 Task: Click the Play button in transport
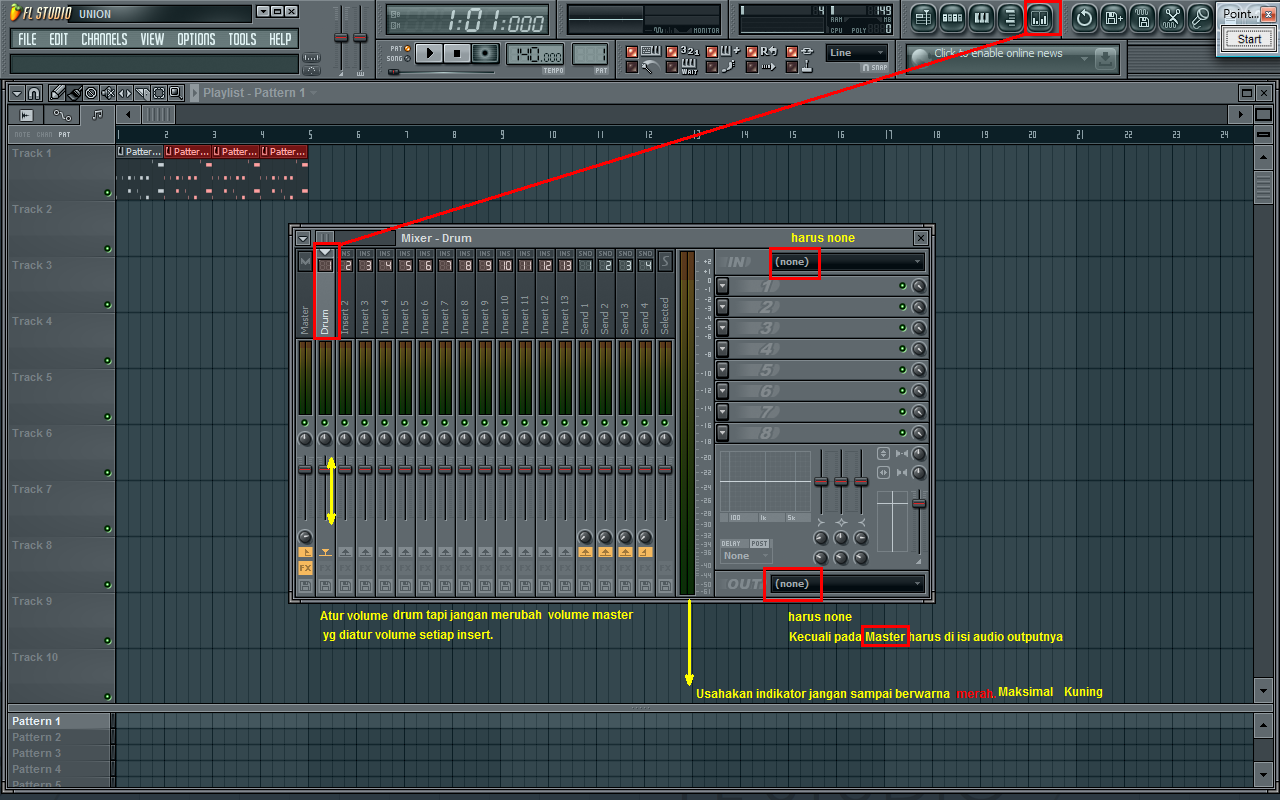pos(429,53)
